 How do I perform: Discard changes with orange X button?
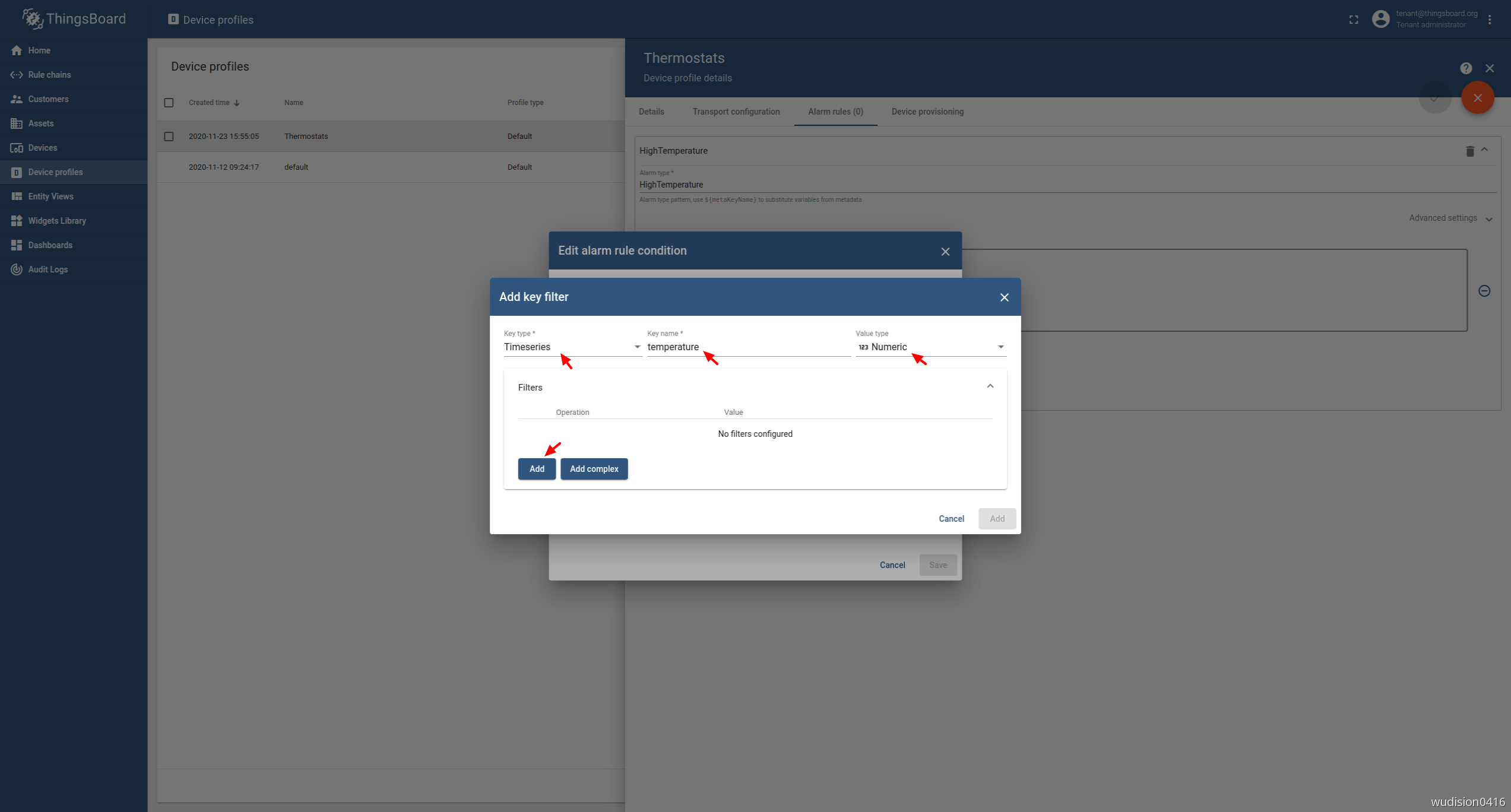coord(1478,98)
